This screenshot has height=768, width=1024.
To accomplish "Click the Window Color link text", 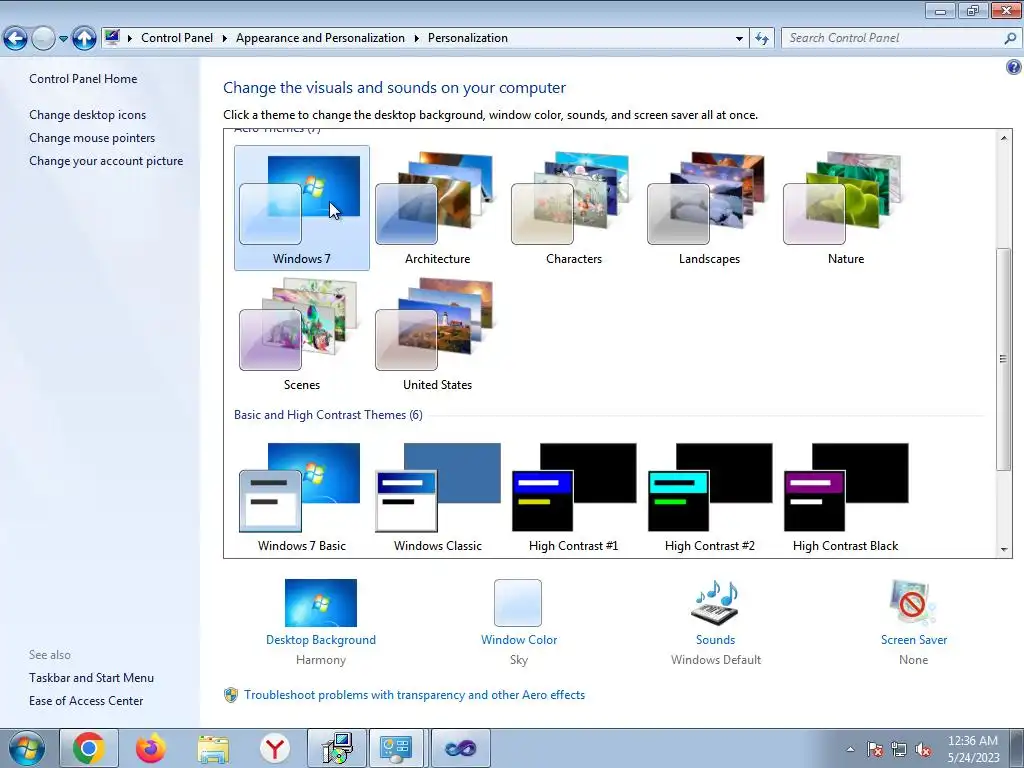I will point(519,640).
